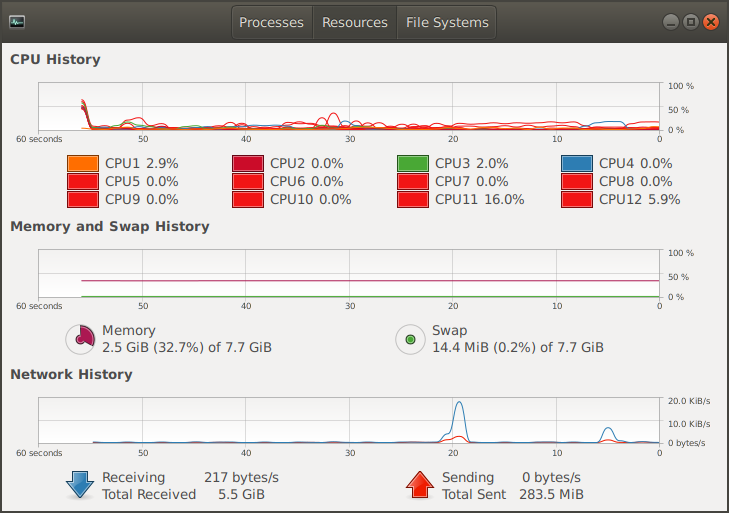Click the Network History heading
This screenshot has width=729, height=513.
(x=71, y=374)
